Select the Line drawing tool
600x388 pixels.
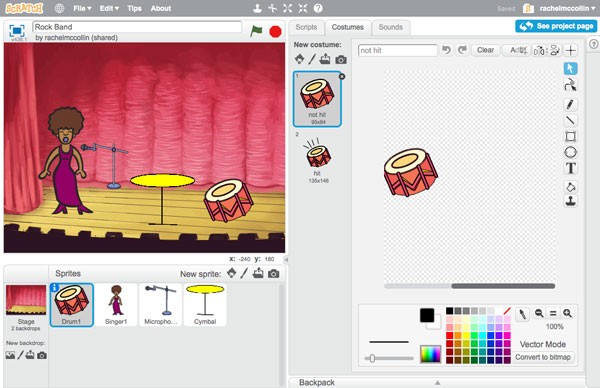point(570,120)
